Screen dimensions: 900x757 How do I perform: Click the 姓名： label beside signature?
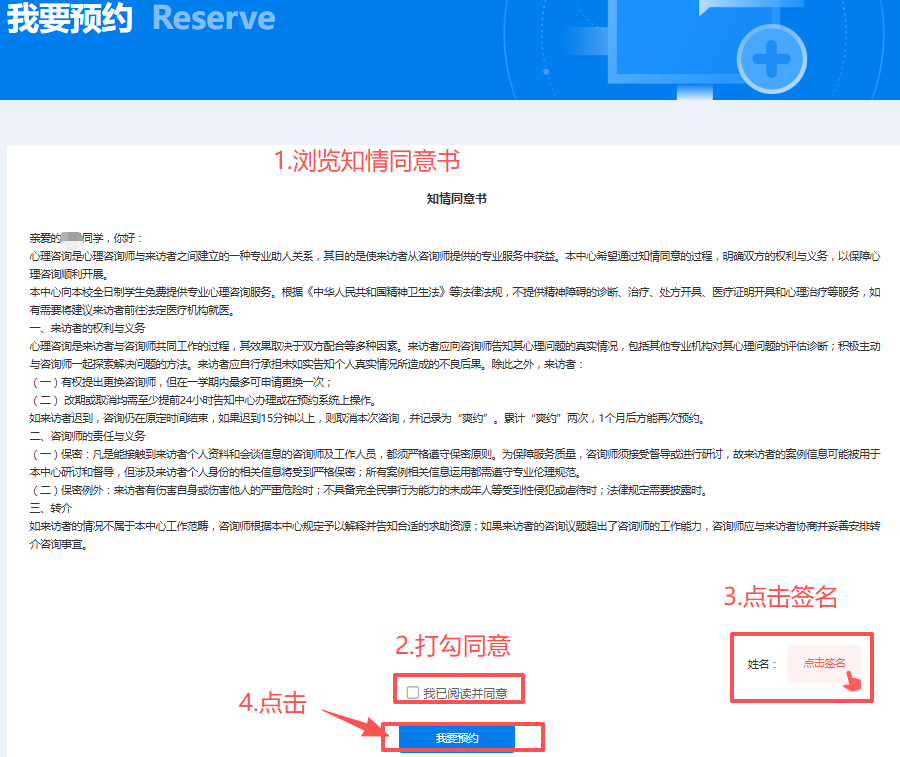click(x=762, y=664)
